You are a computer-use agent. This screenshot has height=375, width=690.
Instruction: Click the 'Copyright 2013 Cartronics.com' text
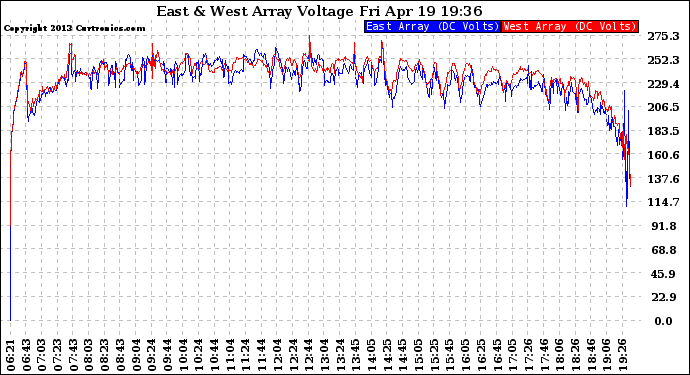tap(74, 28)
